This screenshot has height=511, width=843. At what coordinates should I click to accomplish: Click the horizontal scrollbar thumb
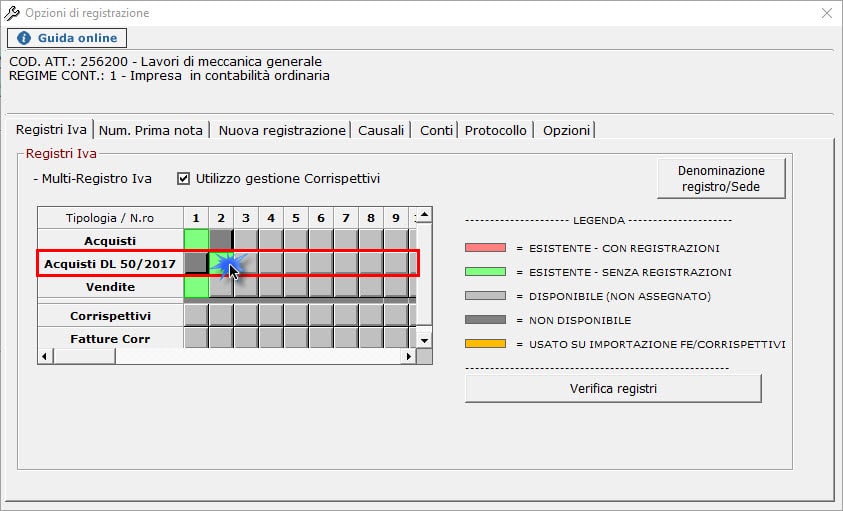point(84,356)
